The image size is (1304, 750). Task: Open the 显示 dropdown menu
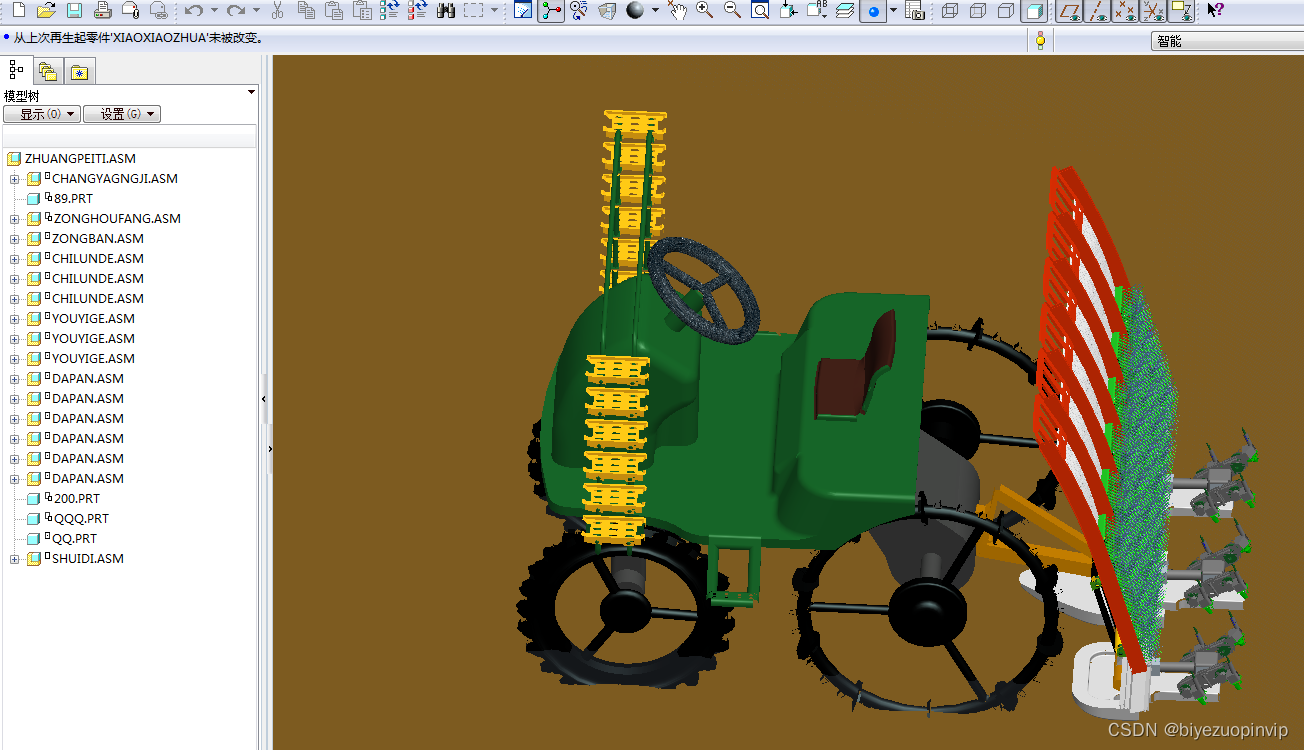point(42,114)
